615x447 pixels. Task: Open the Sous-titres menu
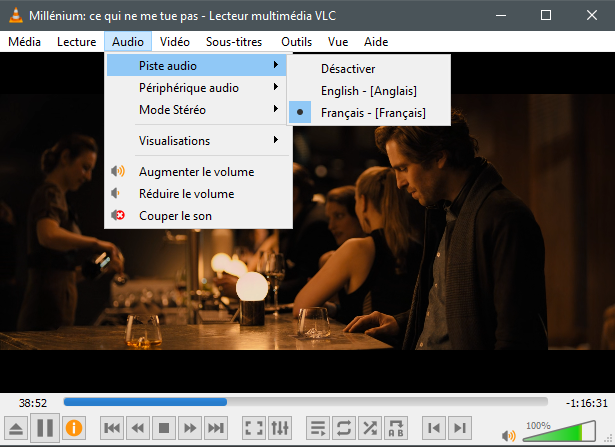[234, 42]
